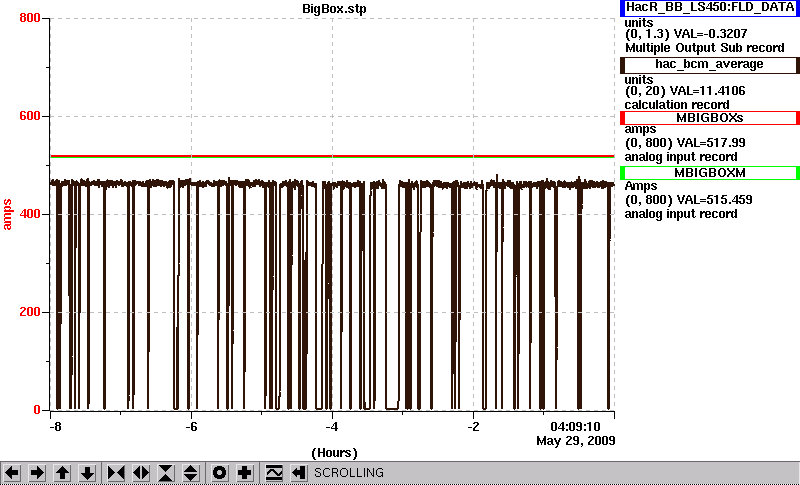
Task: Click the 800 y-axis tick label
Action: point(30,18)
